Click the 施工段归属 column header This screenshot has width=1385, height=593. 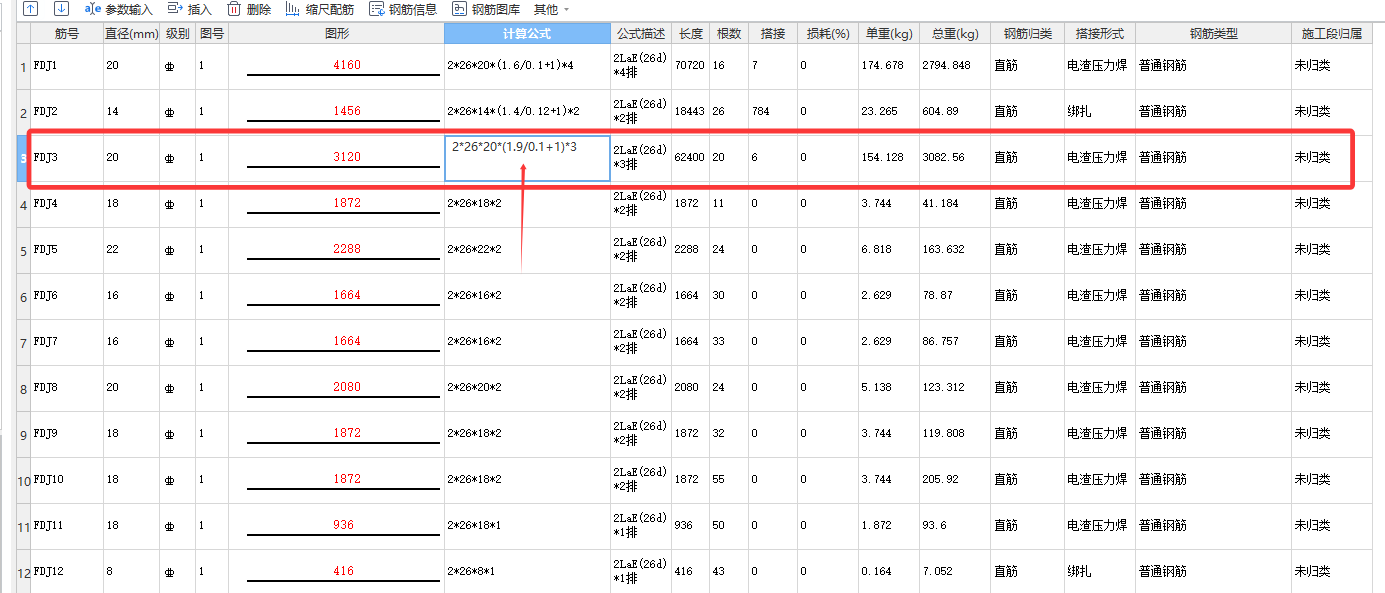[1331, 34]
